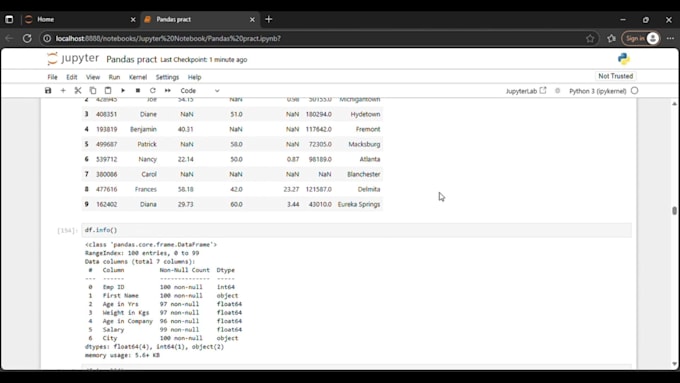
Task: Insert a new cell with the plus icon
Action: [63, 91]
